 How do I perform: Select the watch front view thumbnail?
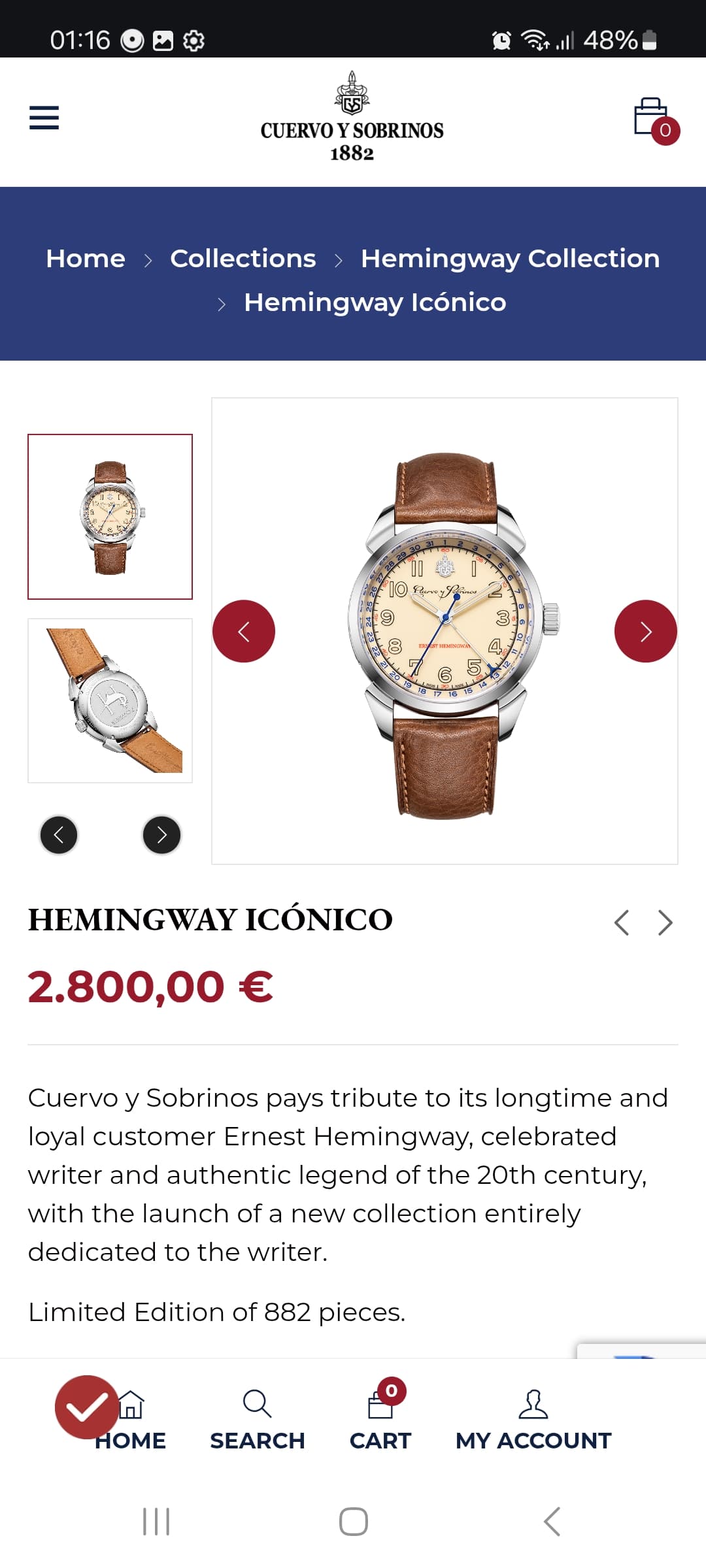coord(110,517)
